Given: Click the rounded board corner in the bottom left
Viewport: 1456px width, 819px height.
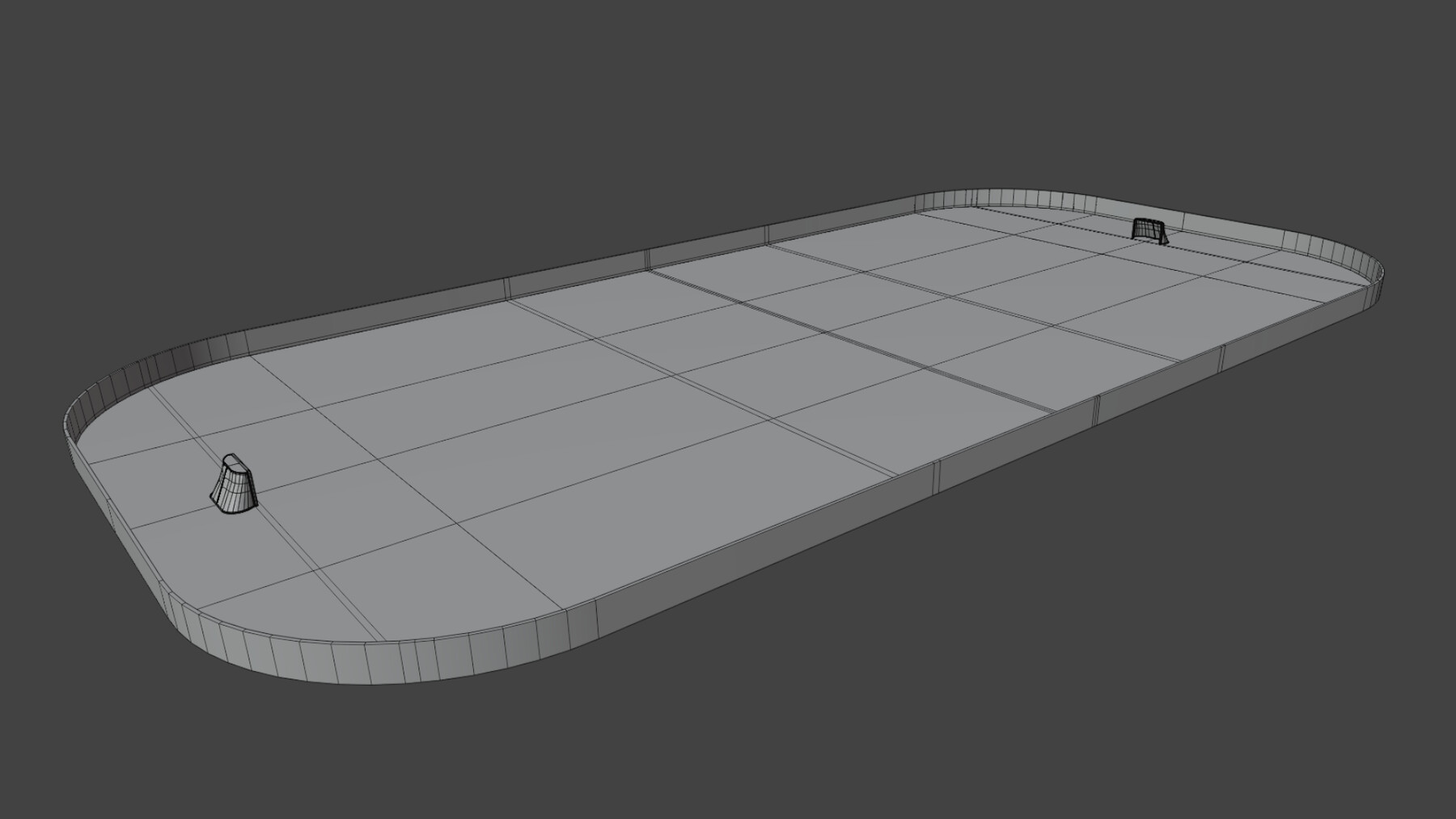Looking at the screenshot, I should (226, 647).
